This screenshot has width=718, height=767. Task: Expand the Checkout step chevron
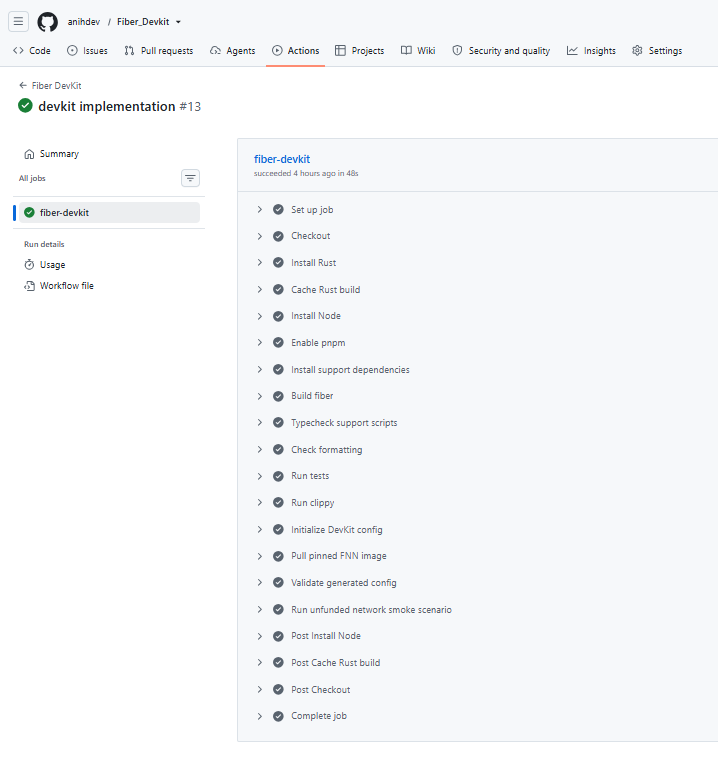tap(260, 236)
